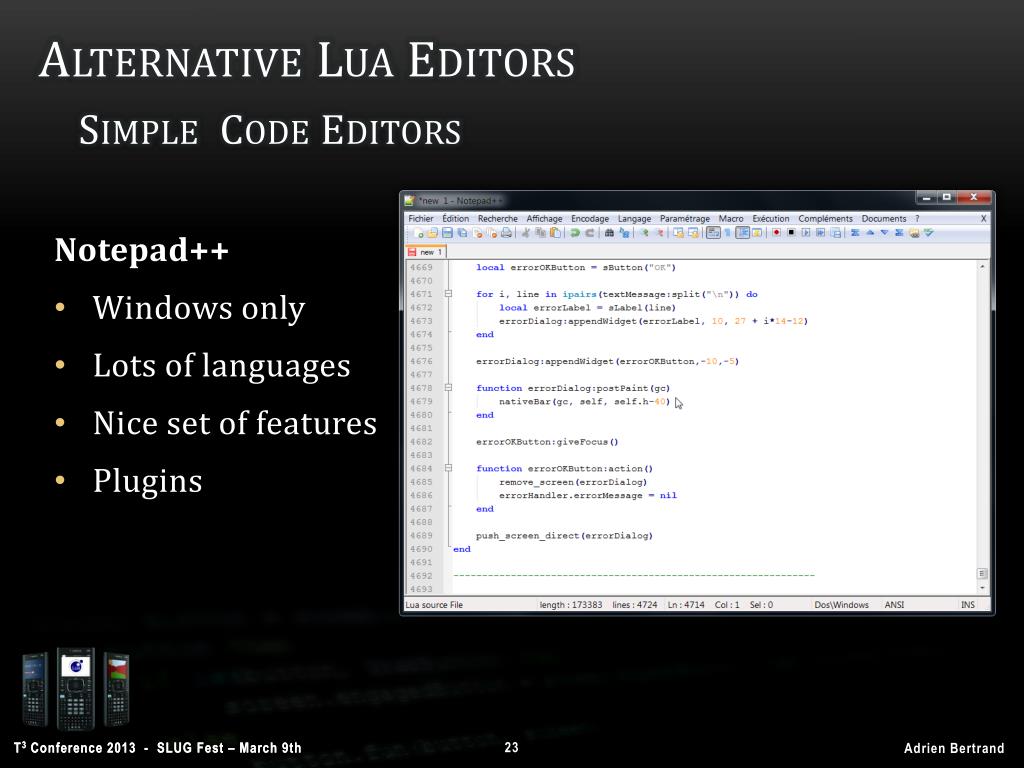Click the Copy toolbar icon
1024x768 pixels.
[540, 232]
